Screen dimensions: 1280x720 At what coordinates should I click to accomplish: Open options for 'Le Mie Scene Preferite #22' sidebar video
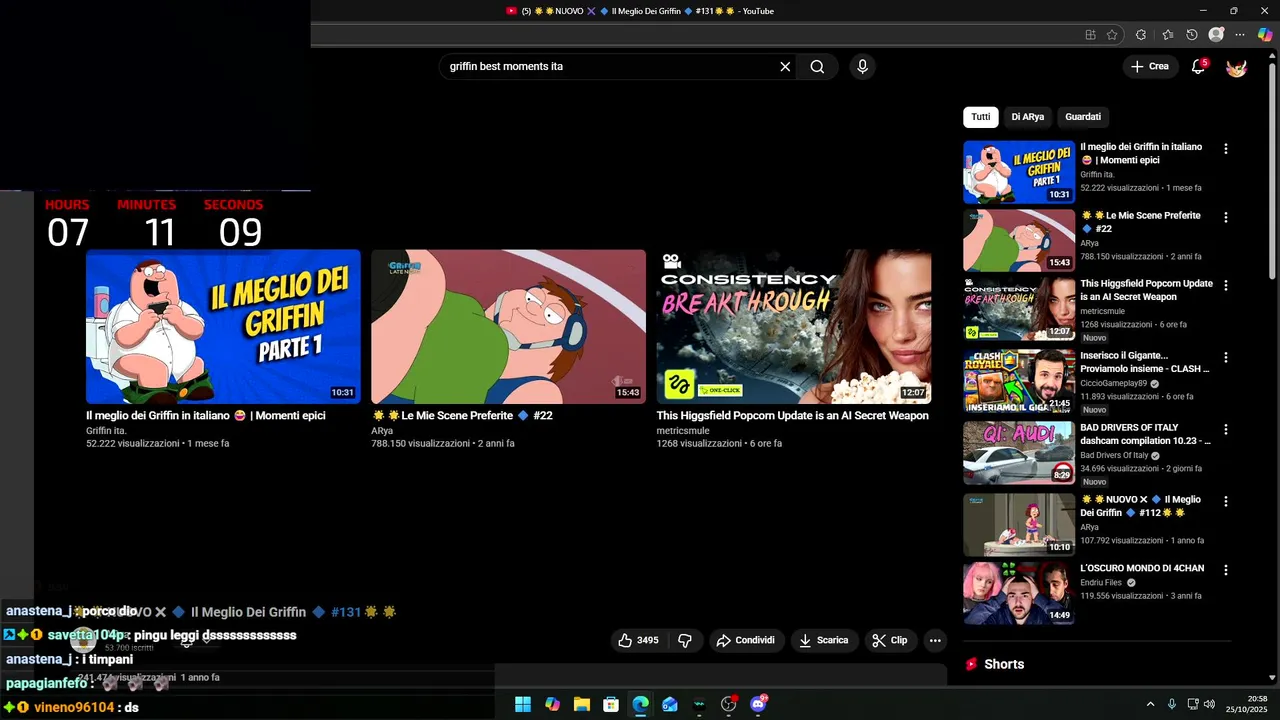pos(1226,217)
